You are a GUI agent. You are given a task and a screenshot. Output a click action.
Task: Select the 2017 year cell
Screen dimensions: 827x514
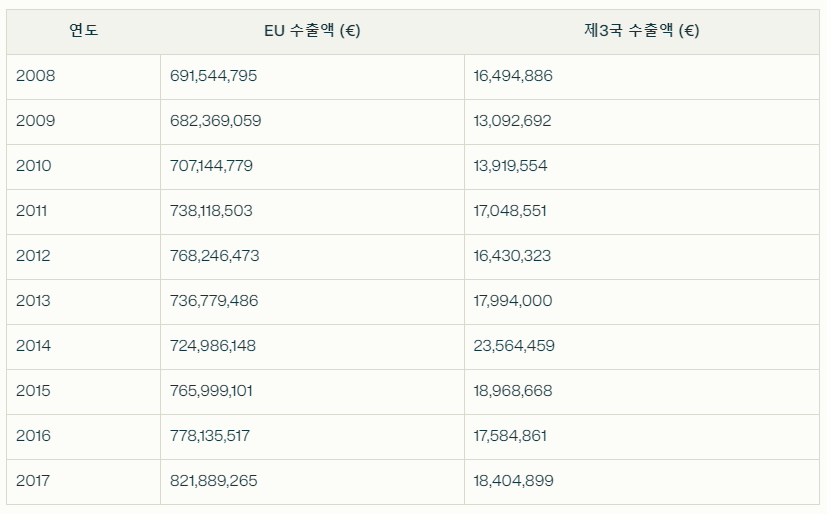tap(83, 481)
